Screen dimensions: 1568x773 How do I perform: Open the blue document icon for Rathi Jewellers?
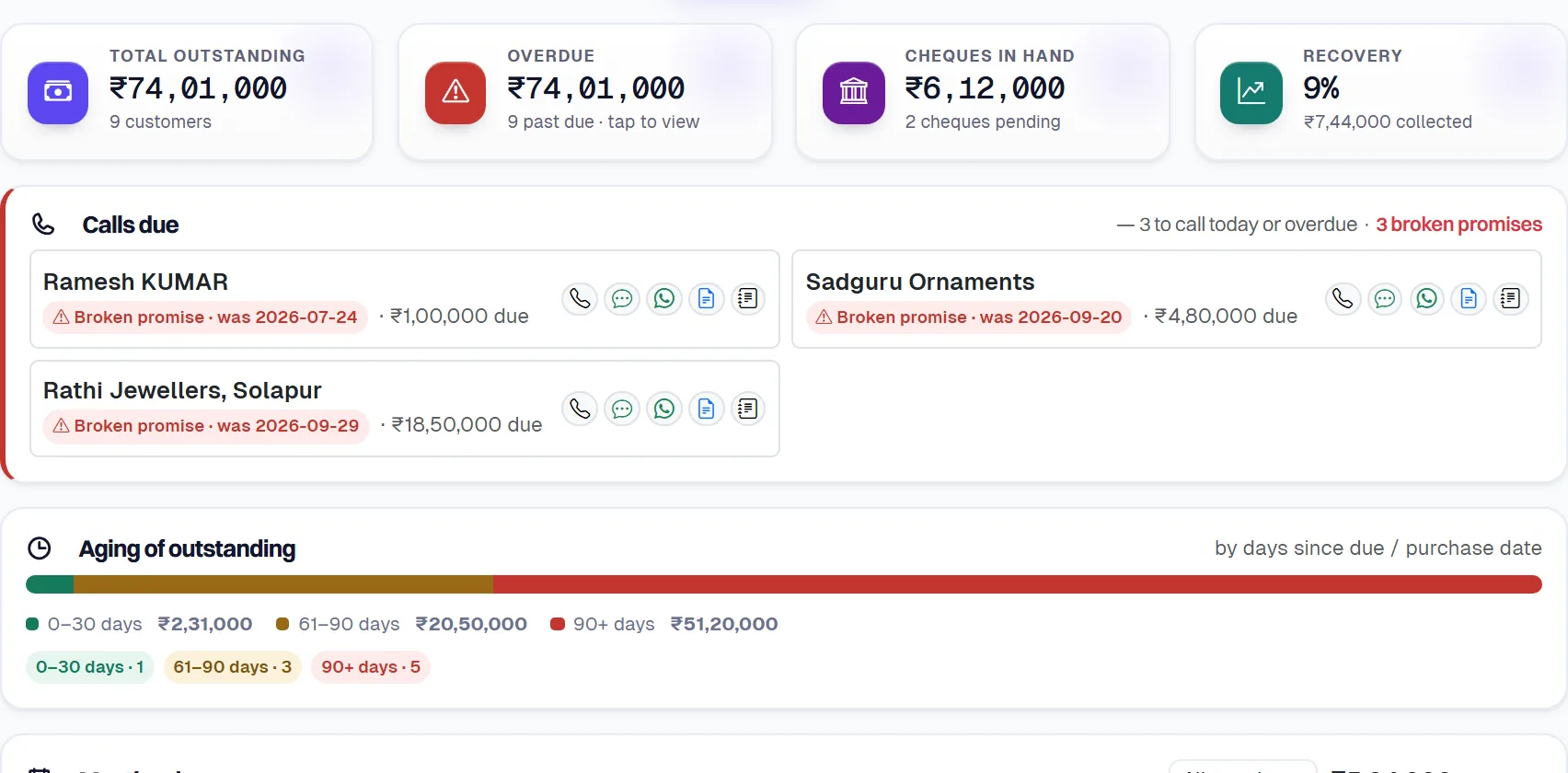click(706, 409)
